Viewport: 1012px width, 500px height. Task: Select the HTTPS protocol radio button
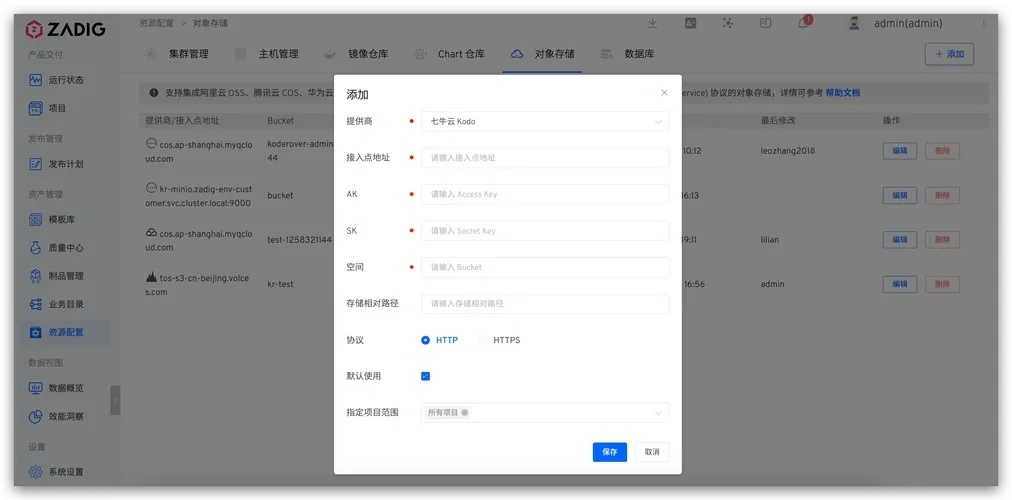point(483,340)
